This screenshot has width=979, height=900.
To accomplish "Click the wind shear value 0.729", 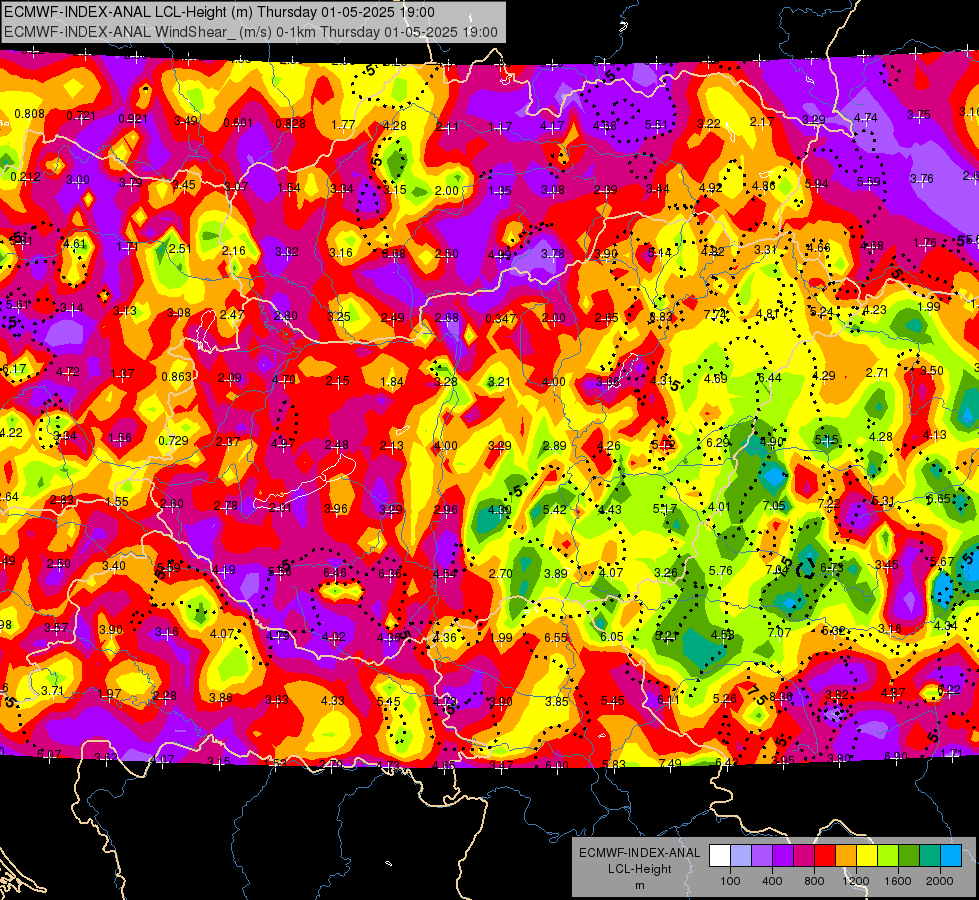I will pos(173,440).
